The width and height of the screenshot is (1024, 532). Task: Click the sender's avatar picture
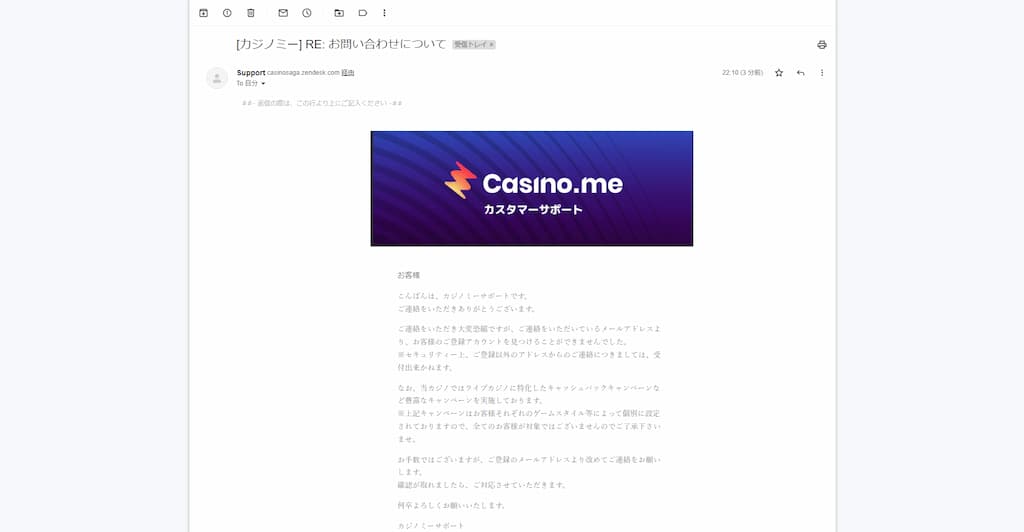pyautogui.click(x=217, y=78)
